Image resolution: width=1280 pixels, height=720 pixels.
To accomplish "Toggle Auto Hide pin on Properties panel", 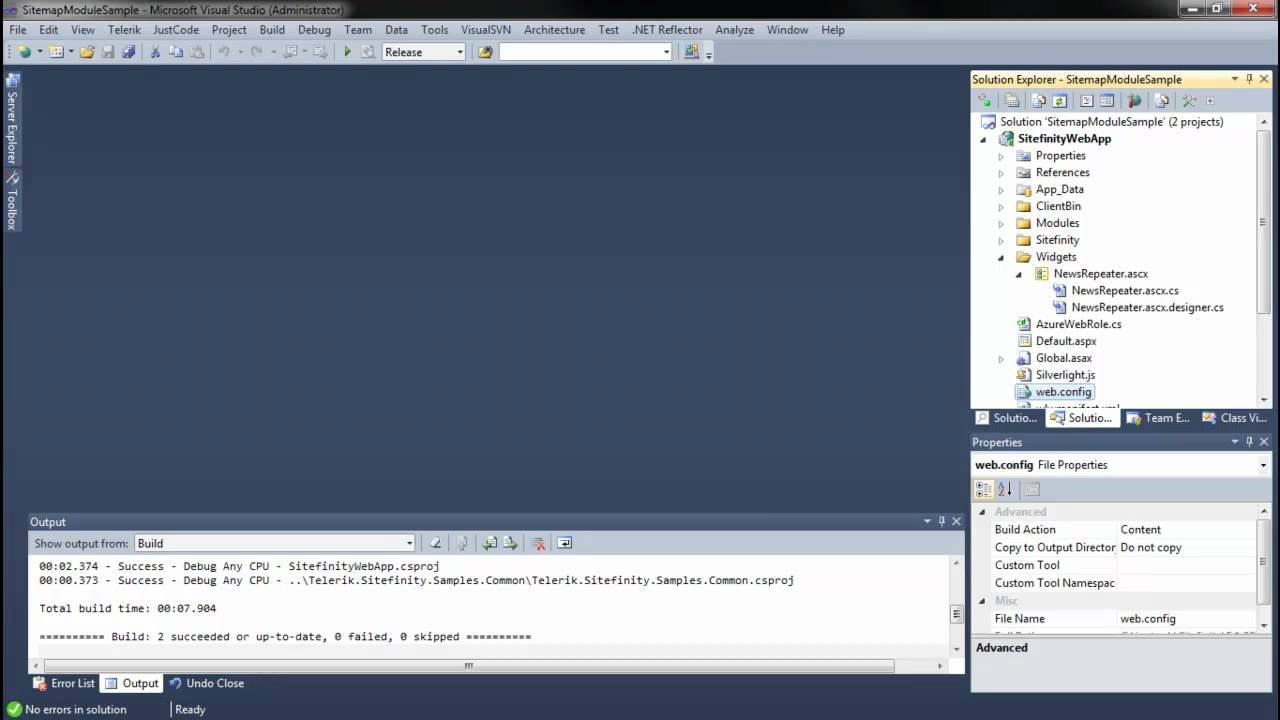I will tap(1249, 442).
